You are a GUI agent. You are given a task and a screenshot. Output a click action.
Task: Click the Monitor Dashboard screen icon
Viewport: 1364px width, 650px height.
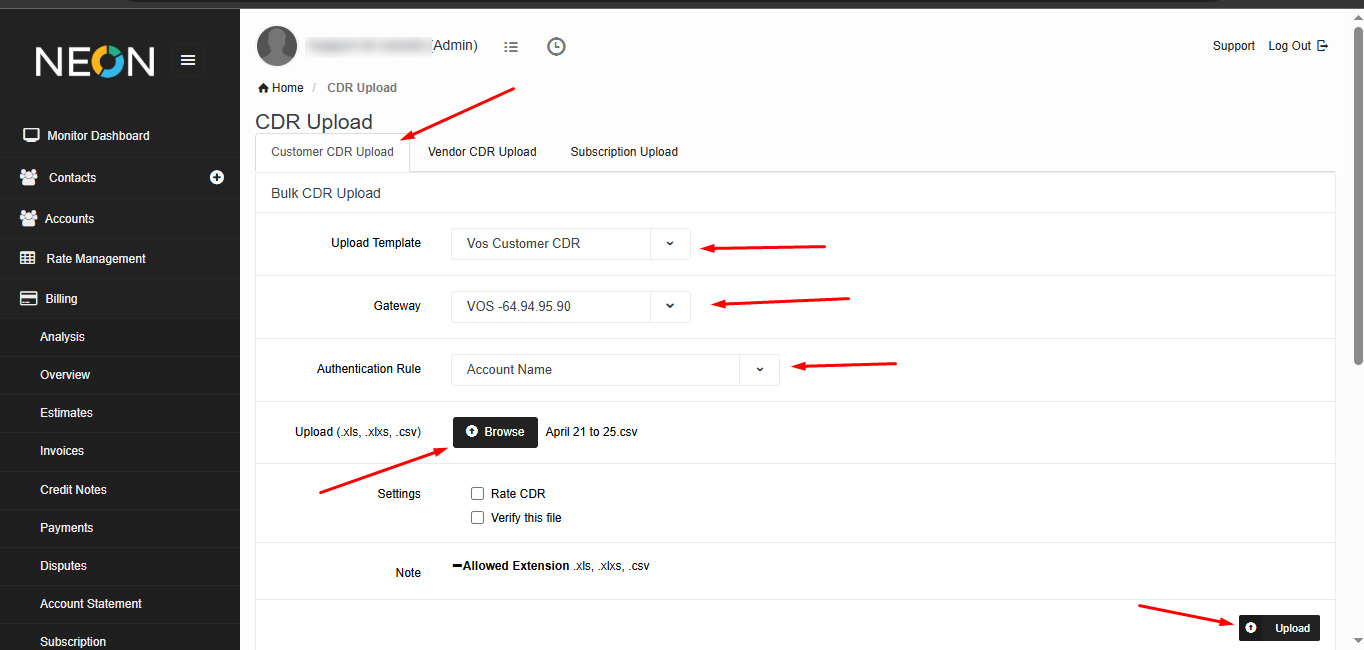pos(31,135)
